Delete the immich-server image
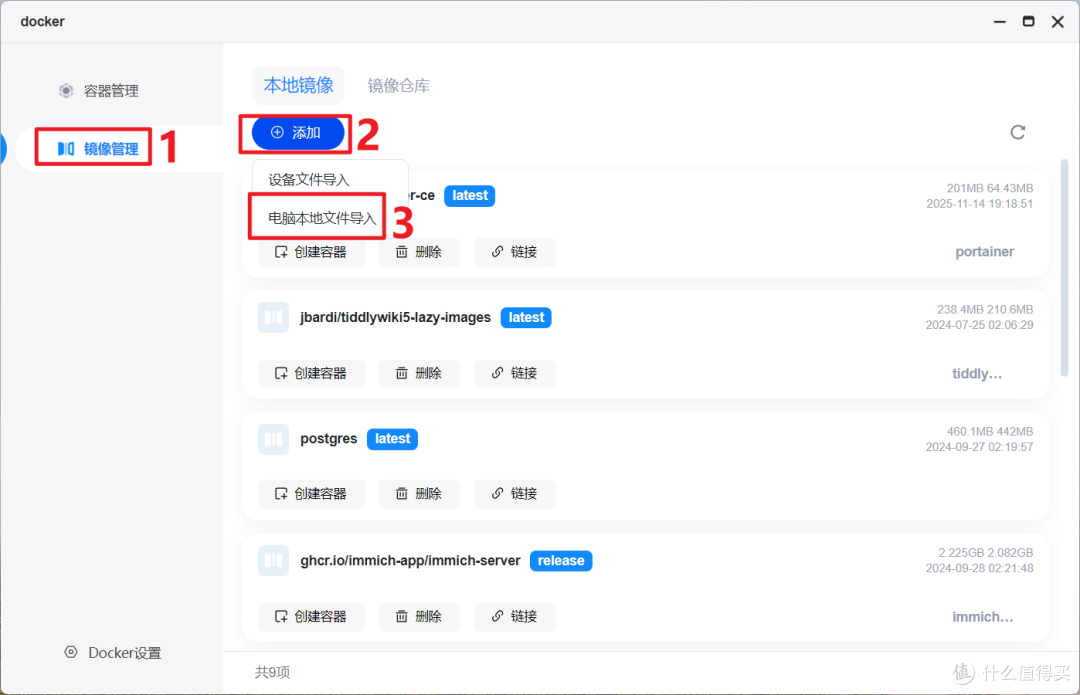1080x695 pixels. [419, 616]
